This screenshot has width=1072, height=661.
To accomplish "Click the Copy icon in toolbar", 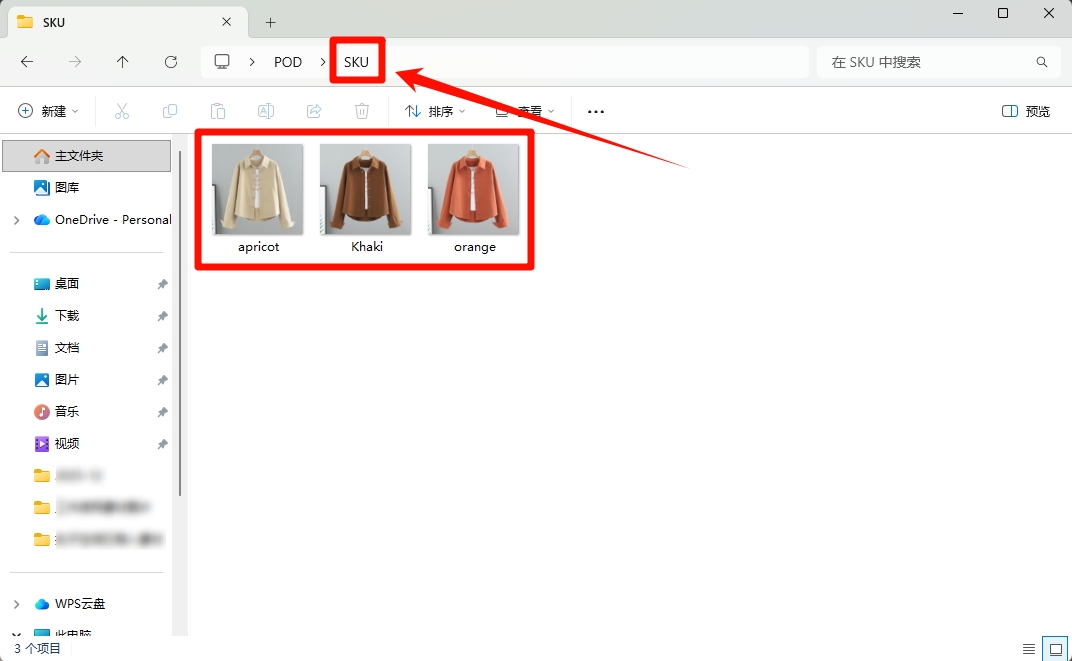I will click(x=170, y=111).
